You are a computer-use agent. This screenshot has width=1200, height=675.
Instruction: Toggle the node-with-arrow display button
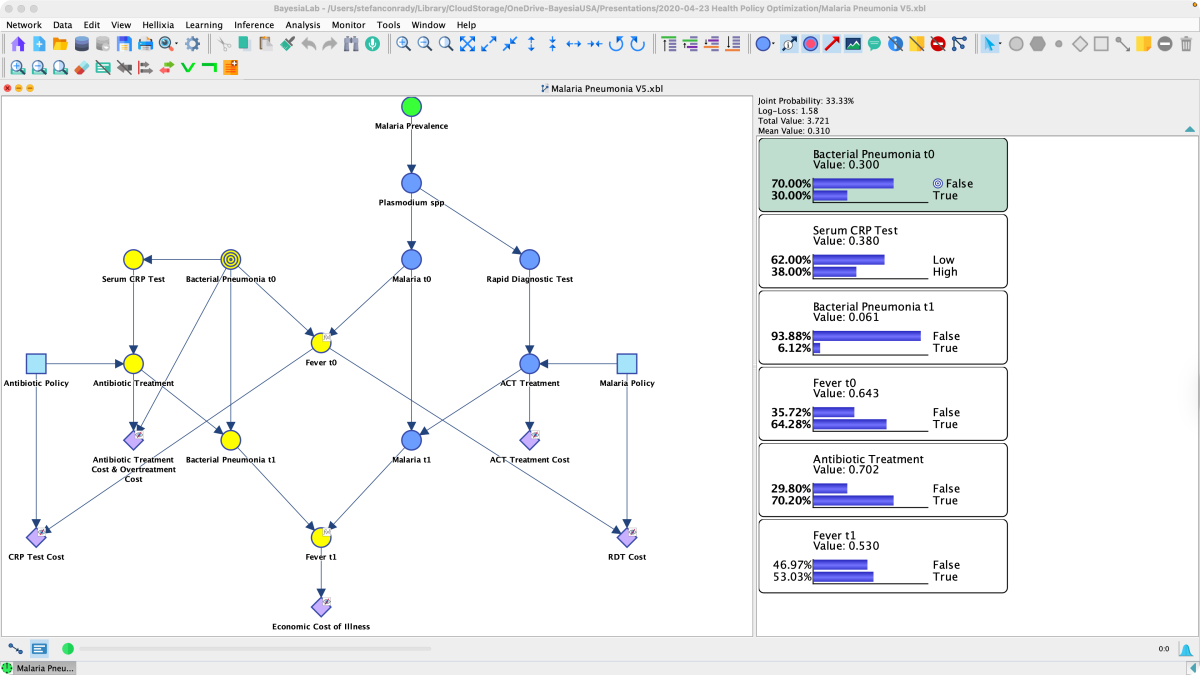click(x=789, y=44)
